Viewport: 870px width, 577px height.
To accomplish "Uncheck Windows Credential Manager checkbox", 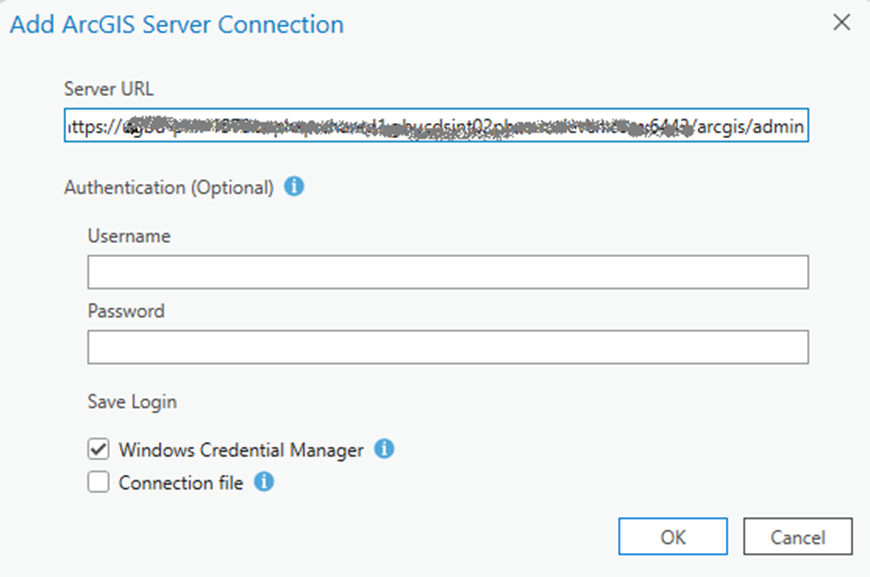I will coord(98,449).
